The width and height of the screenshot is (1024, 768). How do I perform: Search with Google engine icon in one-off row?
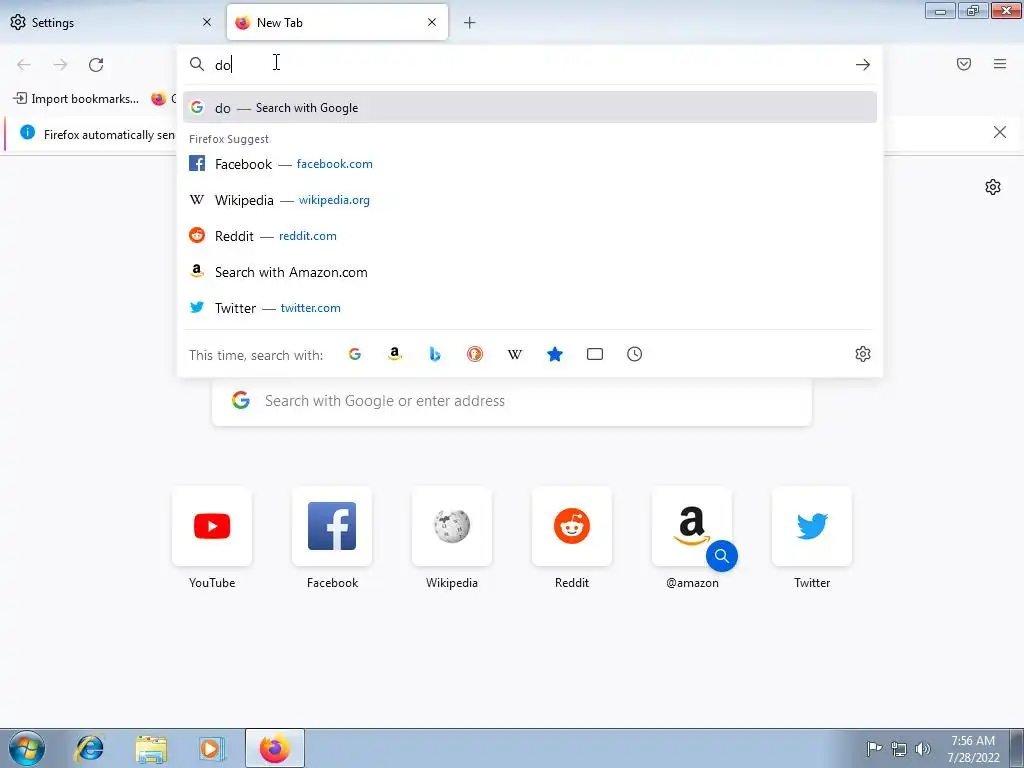coord(355,354)
